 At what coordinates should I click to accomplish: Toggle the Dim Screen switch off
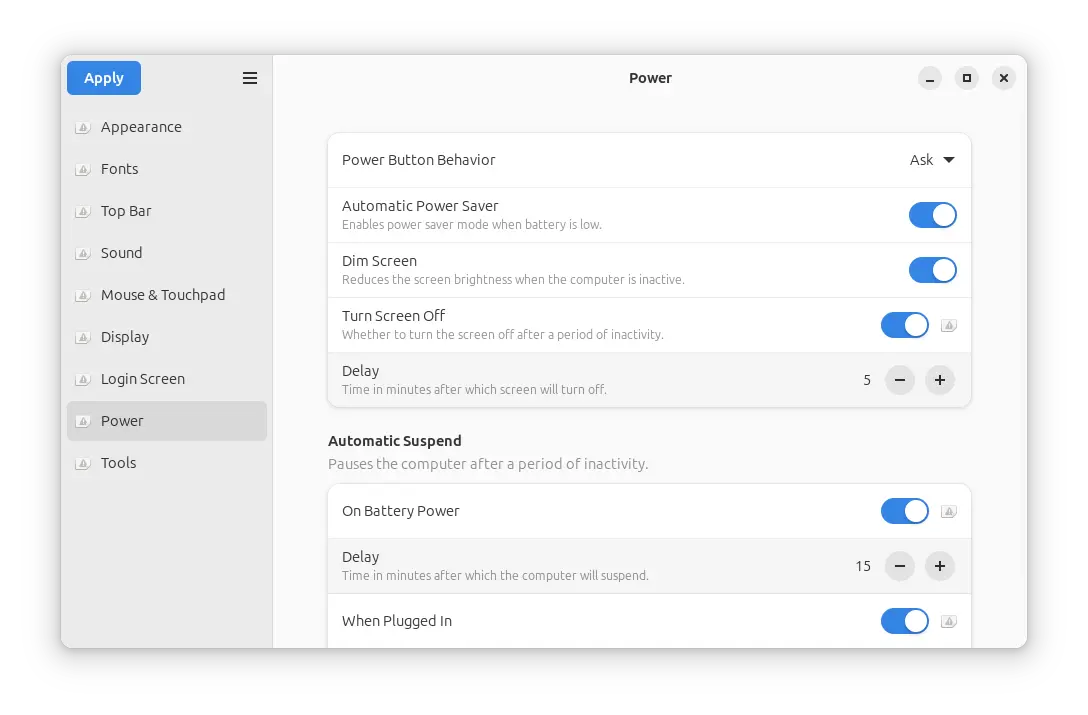[932, 270]
